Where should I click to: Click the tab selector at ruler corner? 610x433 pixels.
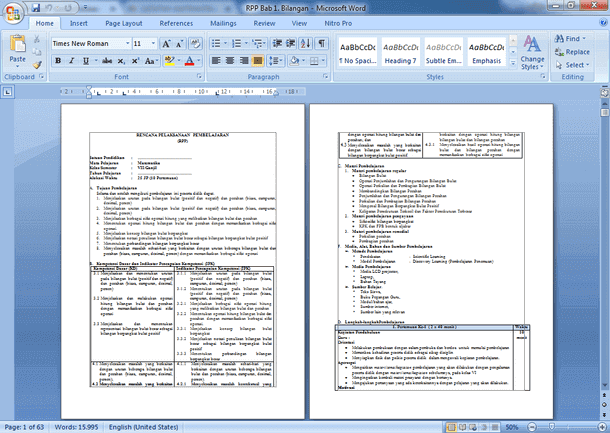coord(8,92)
